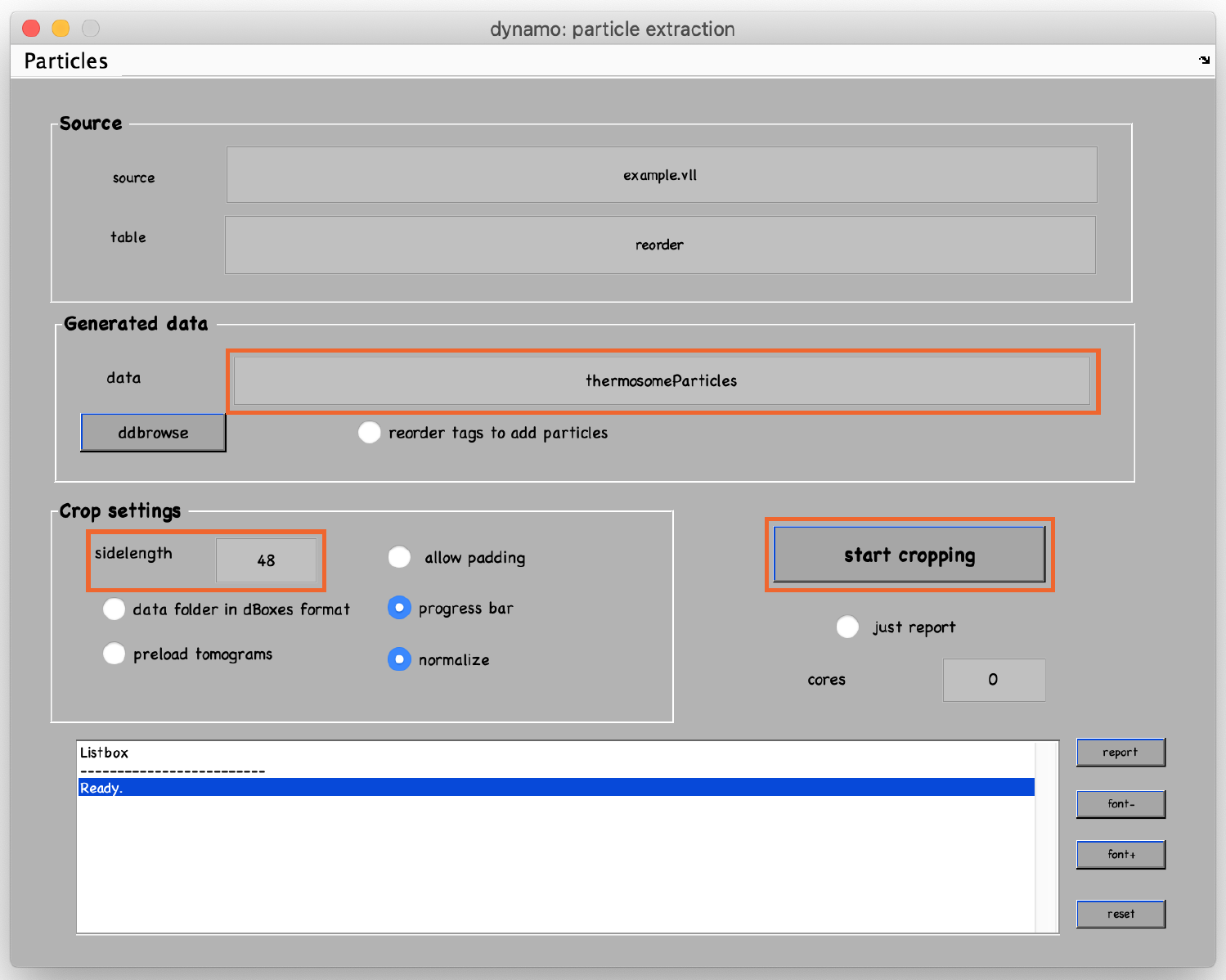
Task: Reset the log with the reset button
Action: pos(1120,914)
